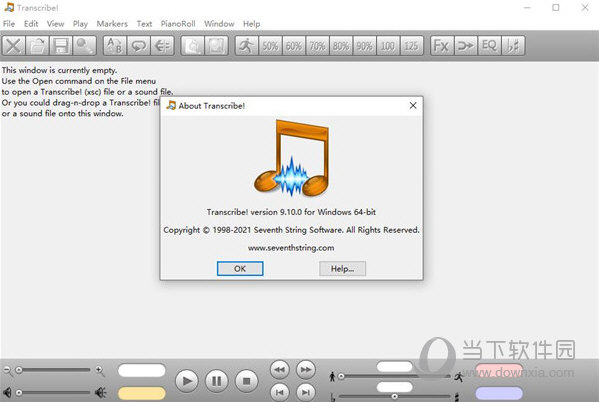
Task: Click the volume slider thumb
Action: 18,392
